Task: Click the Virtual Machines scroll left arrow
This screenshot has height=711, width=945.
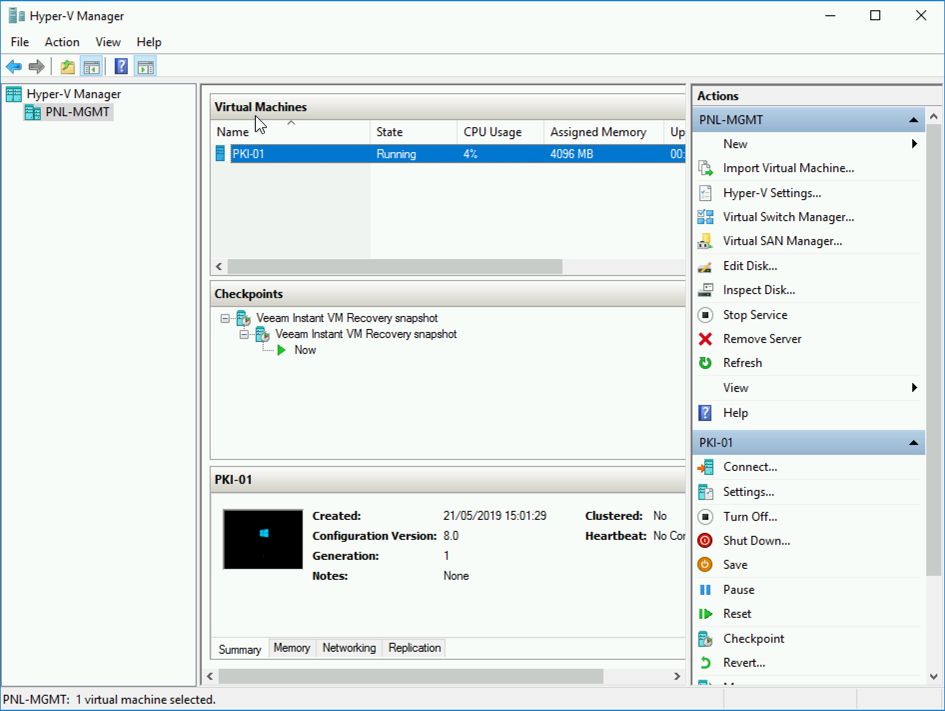Action: click(x=219, y=266)
